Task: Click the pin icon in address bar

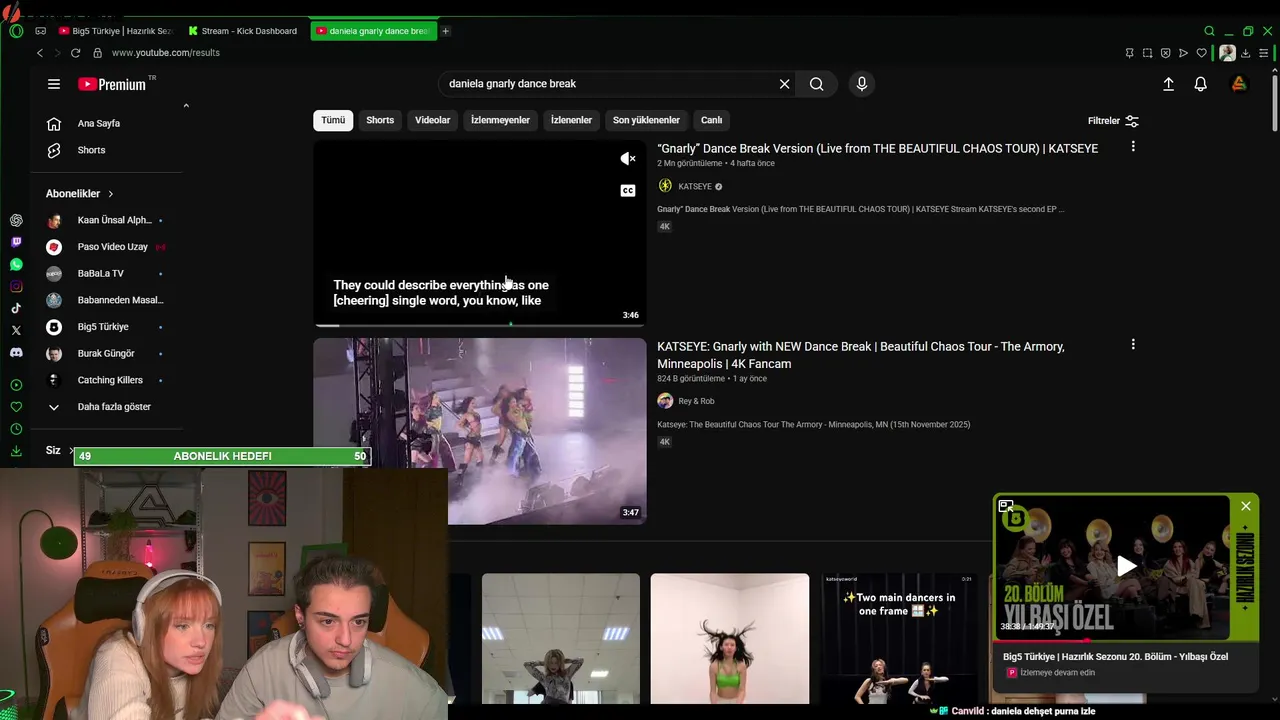Action: point(1129,53)
